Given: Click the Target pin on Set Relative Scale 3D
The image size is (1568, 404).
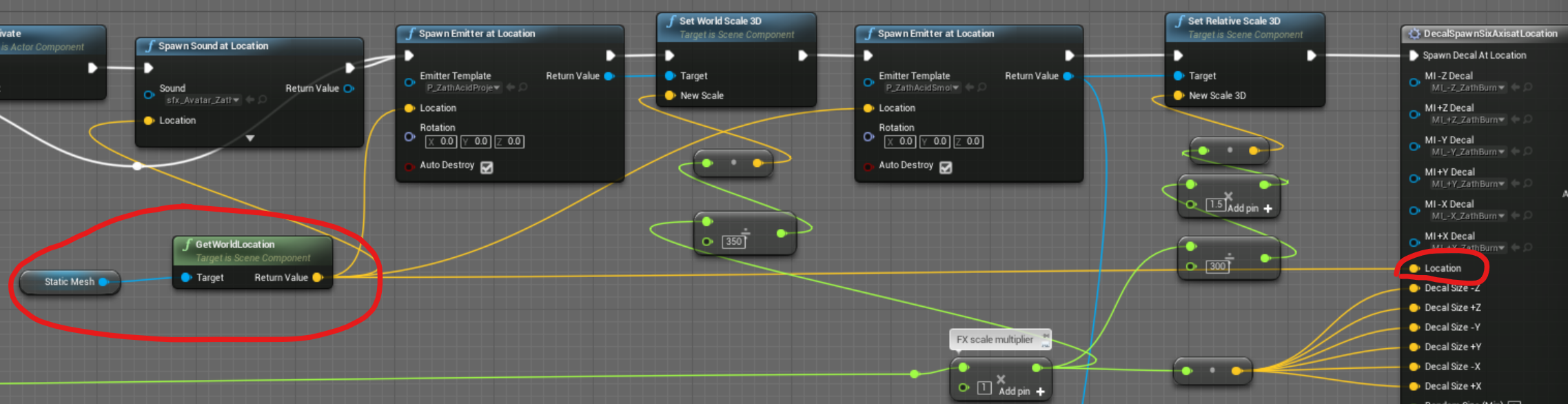Looking at the screenshot, I should [1179, 76].
